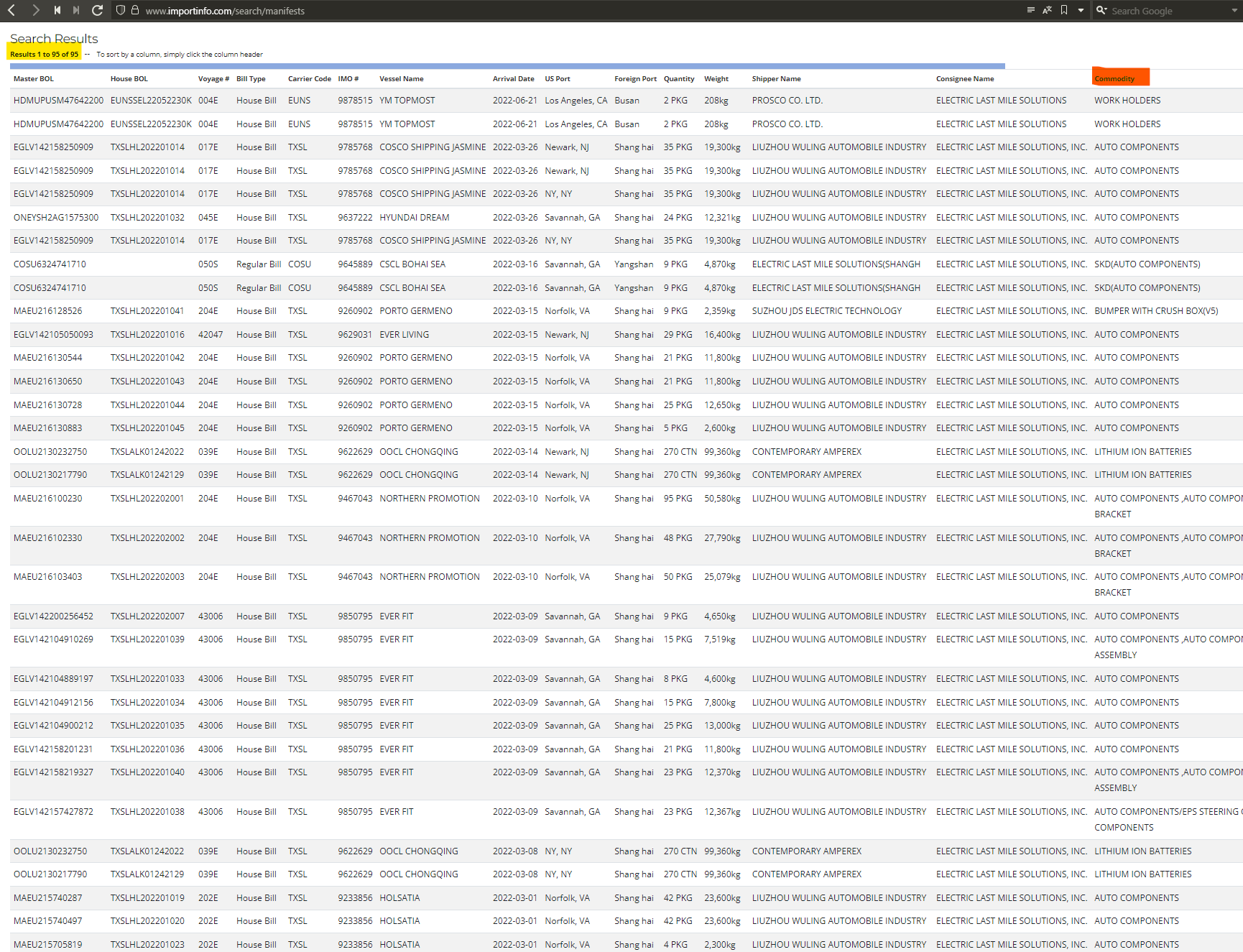Open the shield tracker blocker icon
Image resolution: width=1243 pixels, height=952 pixels.
tap(121, 10)
